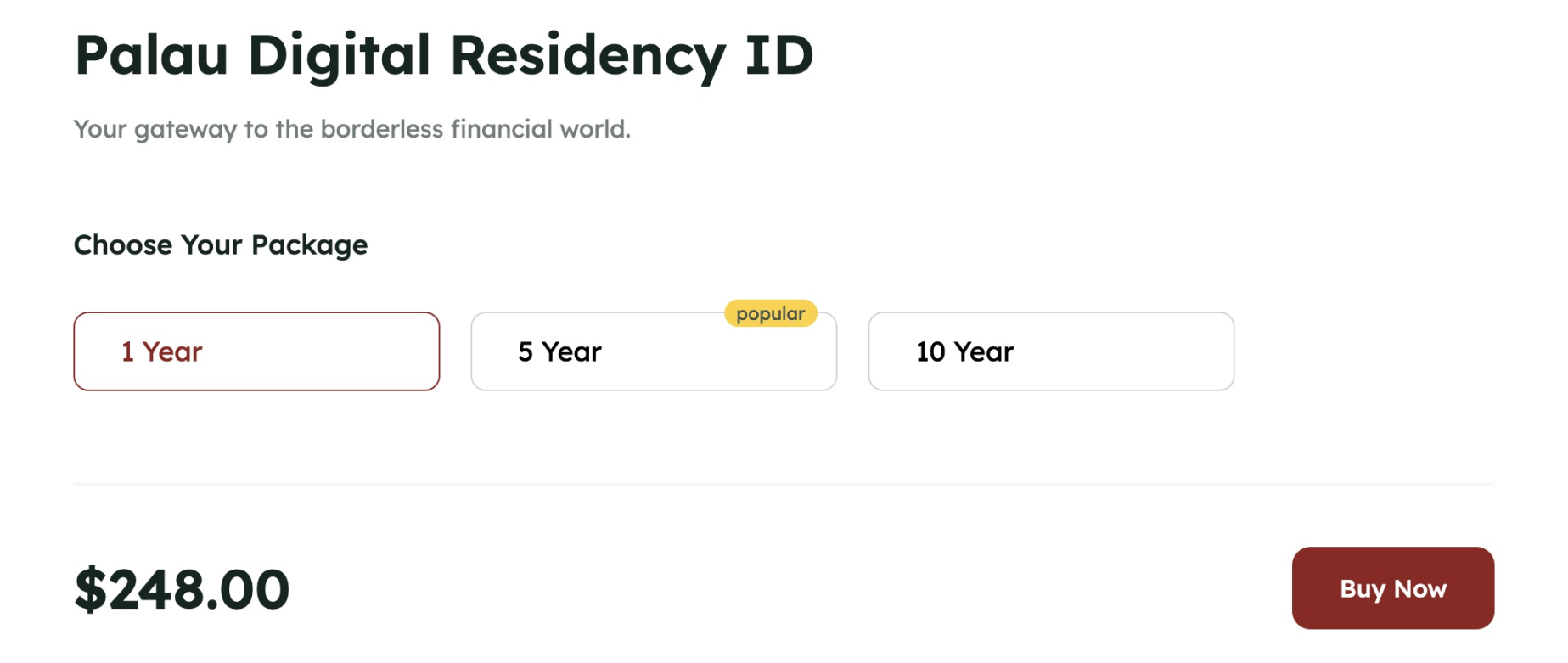This screenshot has width=1568, height=663.
Task: Click the 5 Year text label
Action: pyautogui.click(x=559, y=351)
